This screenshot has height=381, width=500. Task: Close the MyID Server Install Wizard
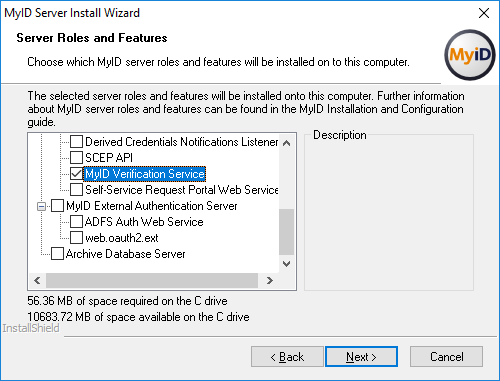(x=484, y=13)
